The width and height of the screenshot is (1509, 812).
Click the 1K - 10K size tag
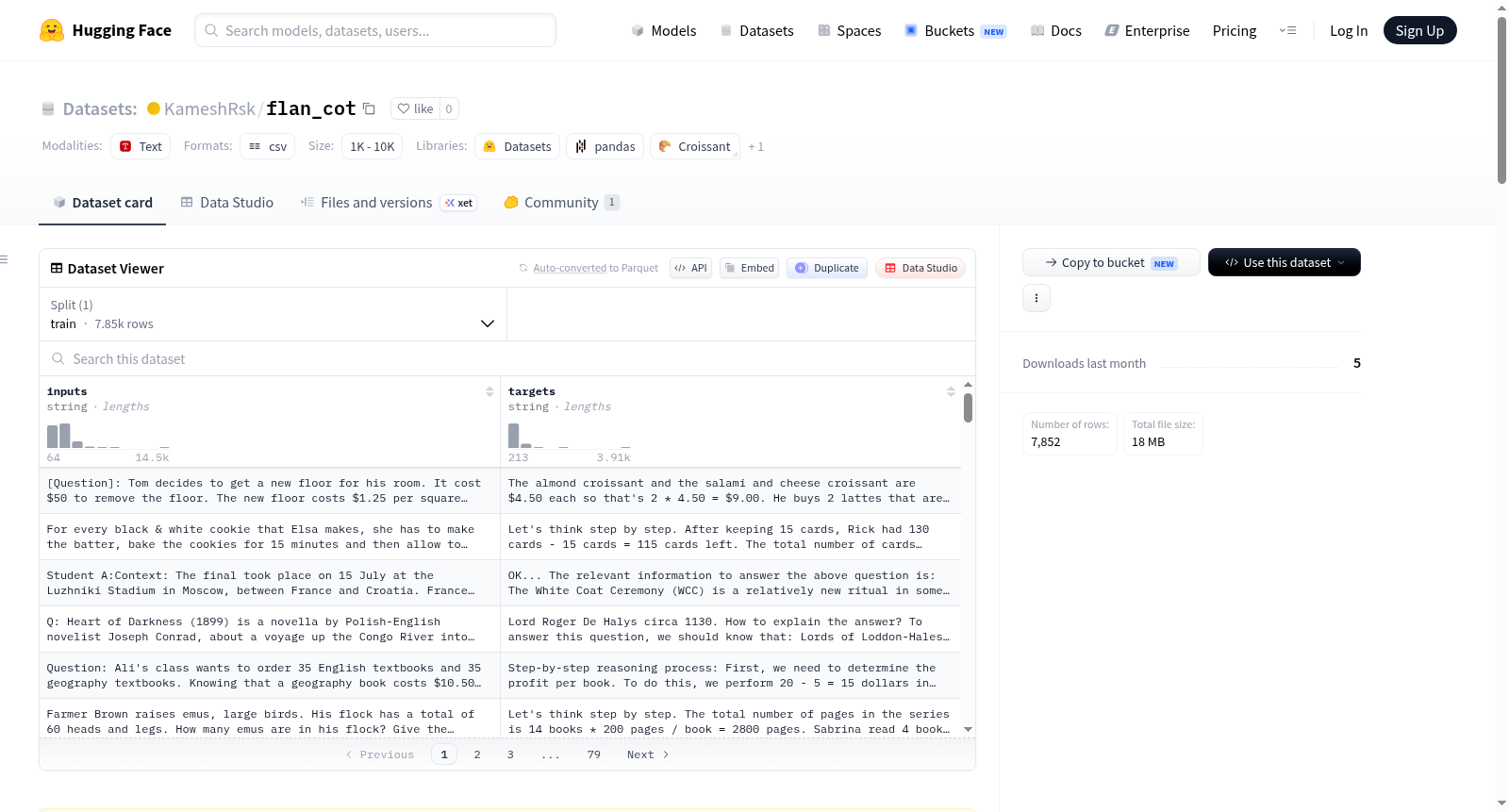click(372, 146)
